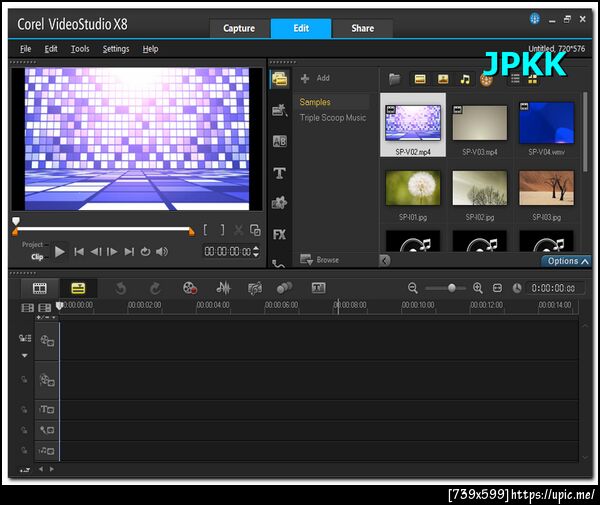
Task: Play the preview clip
Action: tap(60, 252)
